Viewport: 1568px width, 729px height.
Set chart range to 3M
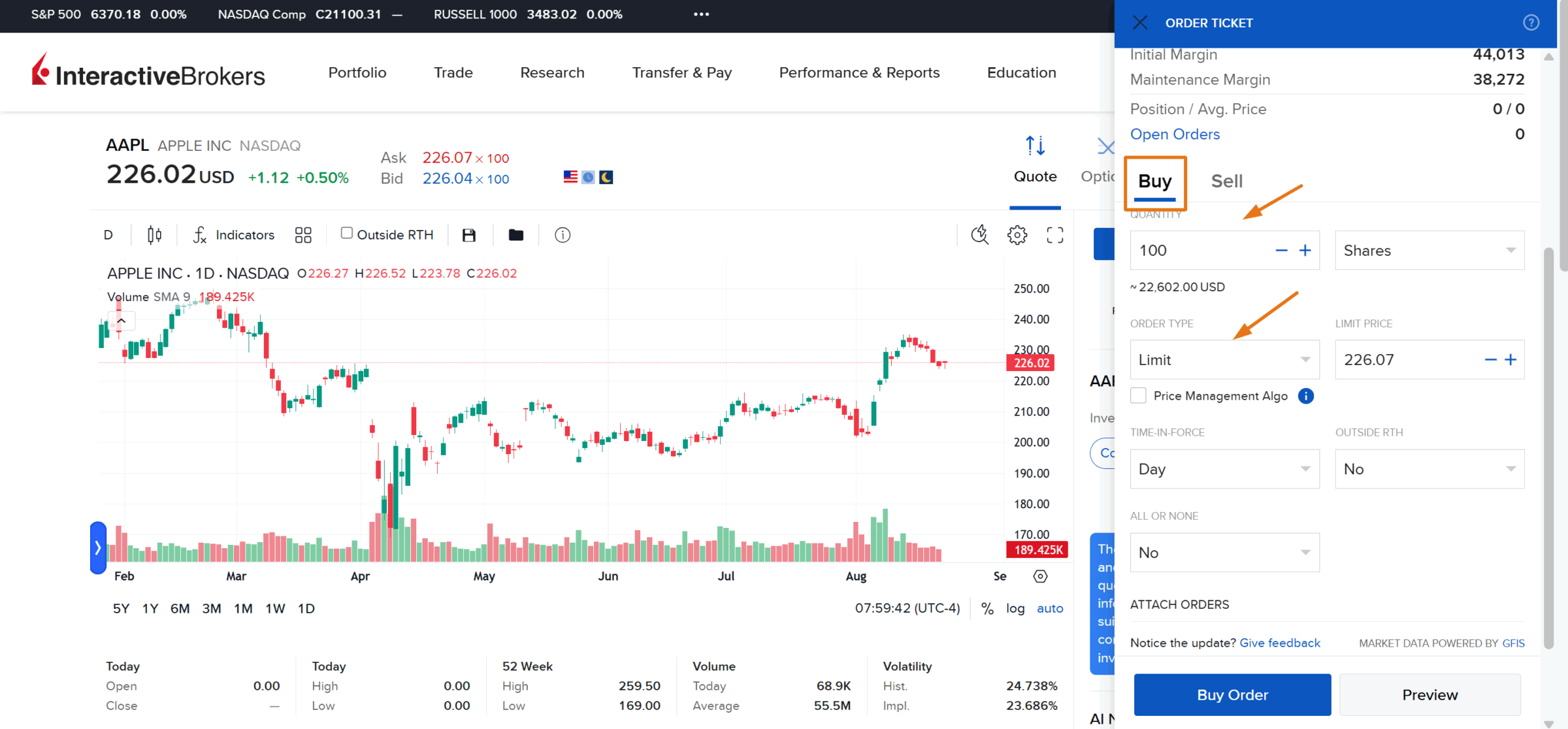tap(211, 609)
